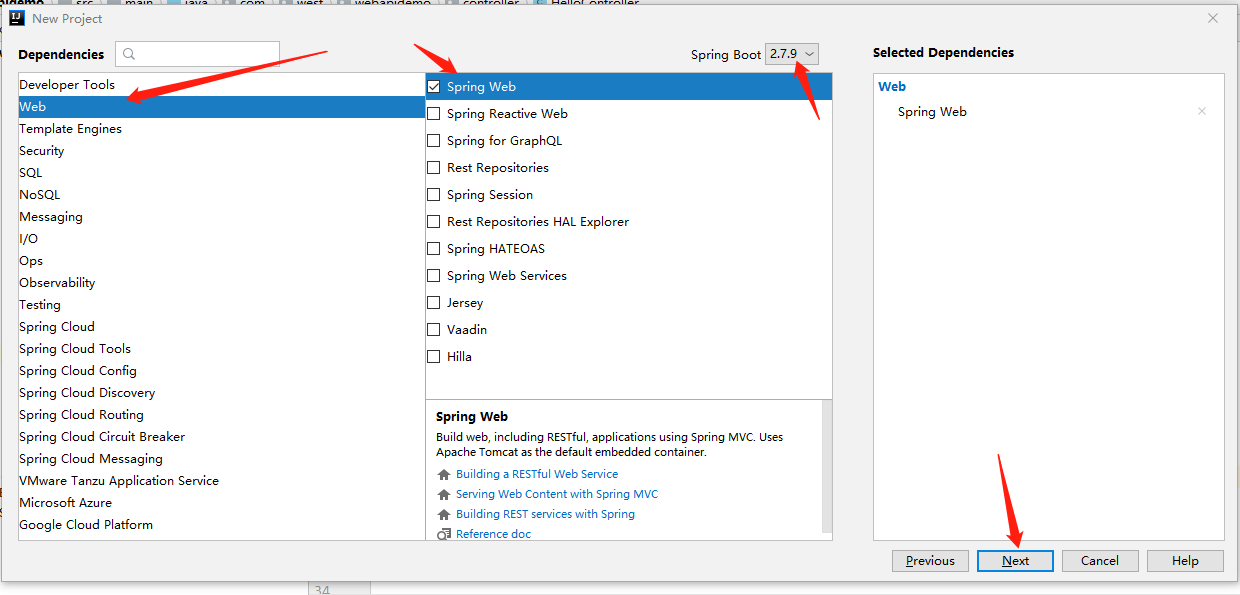The image size is (1240, 595).
Task: Select the SQL category
Action: pos(222,173)
